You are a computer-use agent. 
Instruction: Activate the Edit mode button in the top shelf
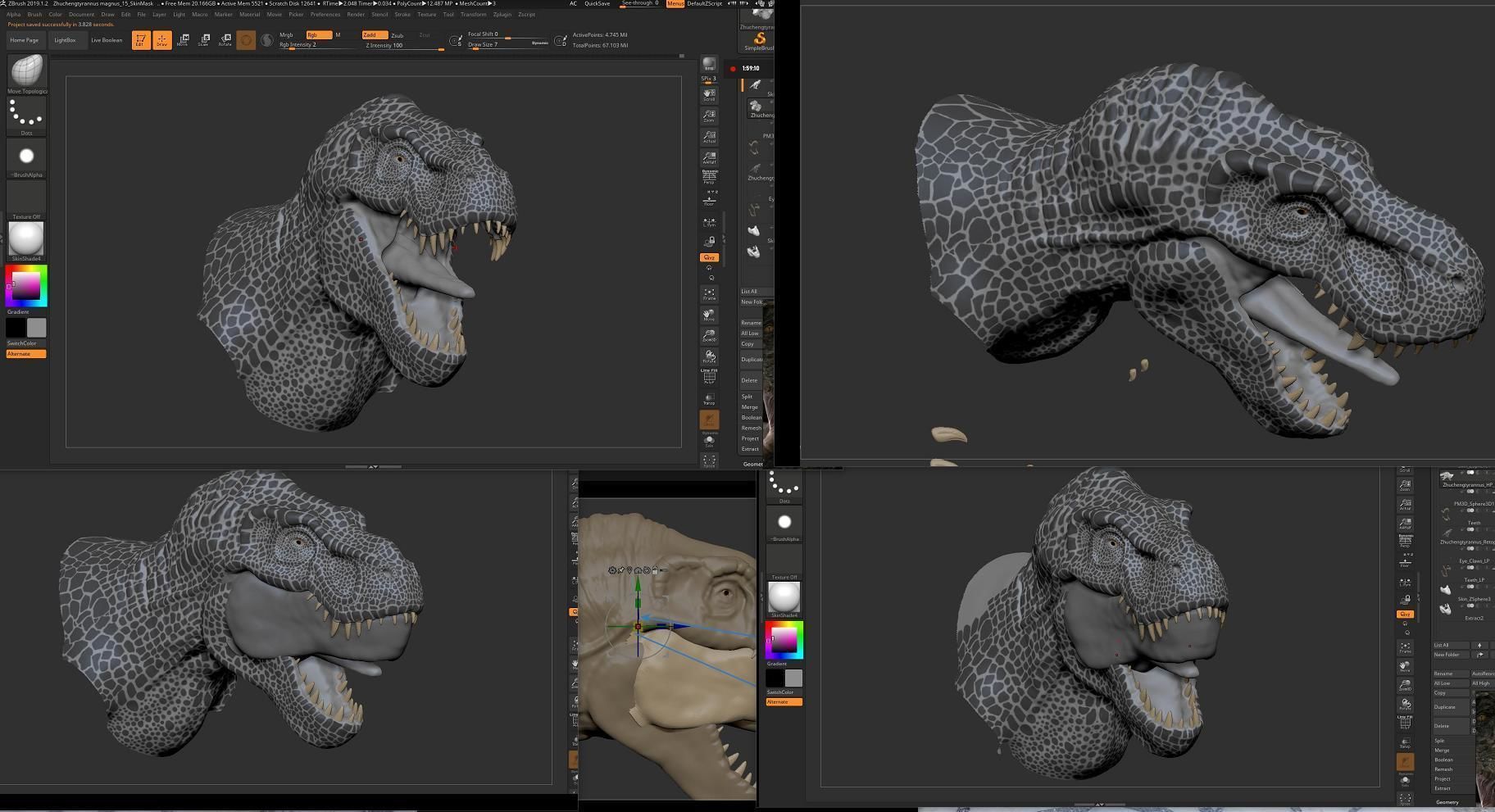point(140,40)
